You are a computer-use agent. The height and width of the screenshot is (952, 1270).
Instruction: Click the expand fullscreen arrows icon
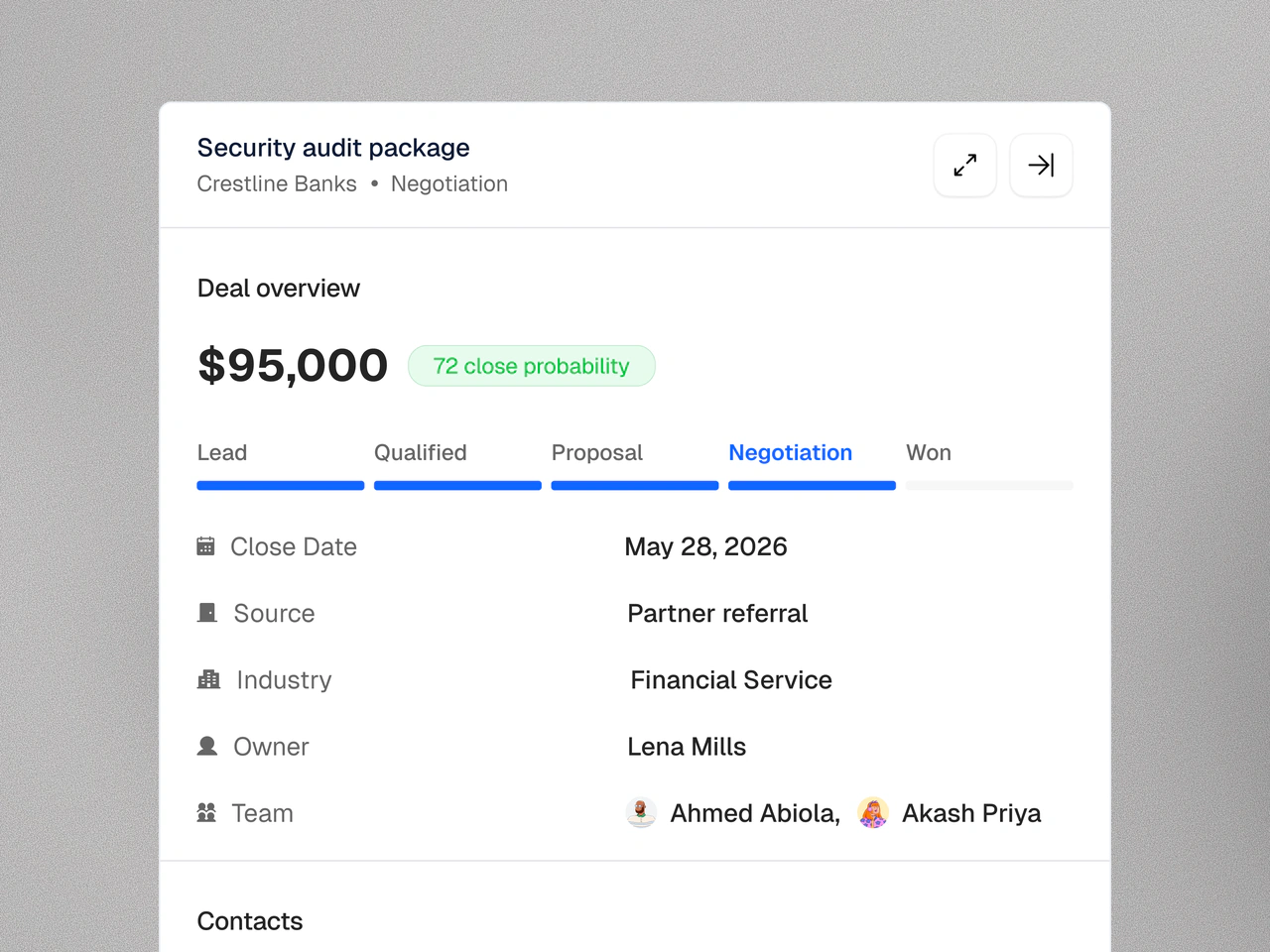pyautogui.click(x=965, y=165)
